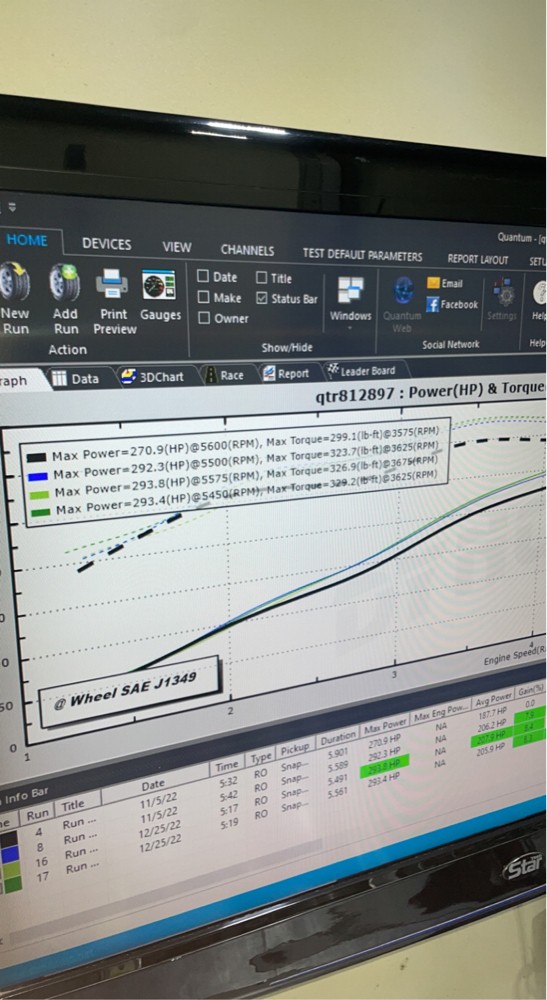Click the New Run tire icon
547x1000 pixels.
click(15, 281)
